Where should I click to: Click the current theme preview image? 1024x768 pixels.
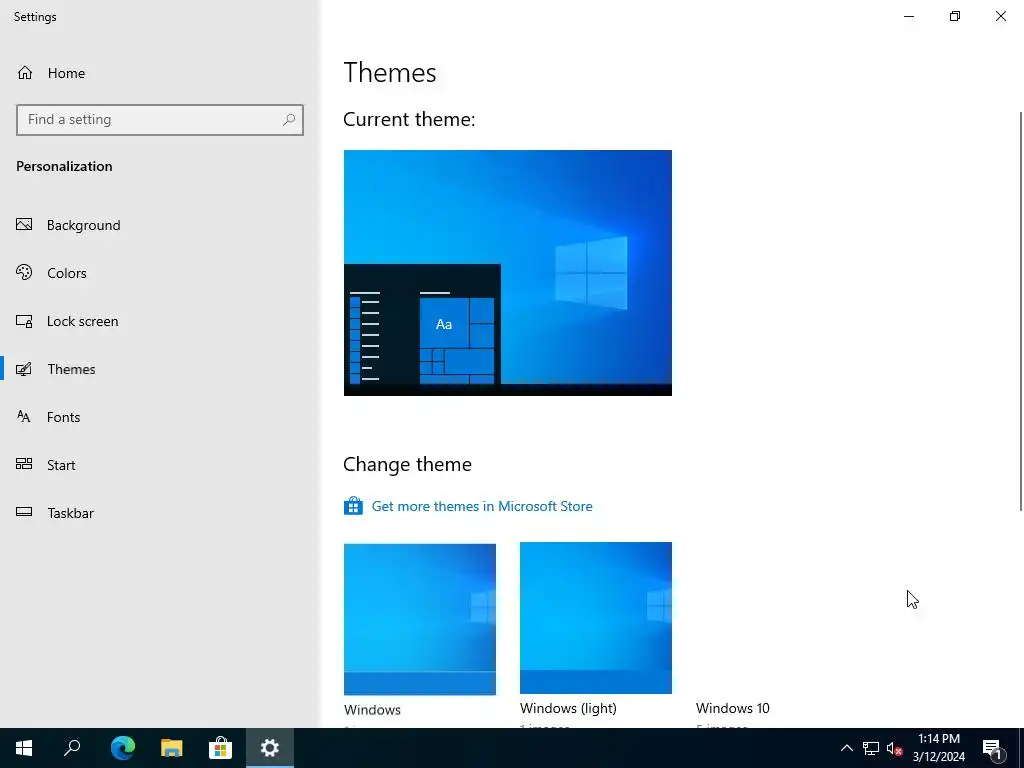pos(507,273)
